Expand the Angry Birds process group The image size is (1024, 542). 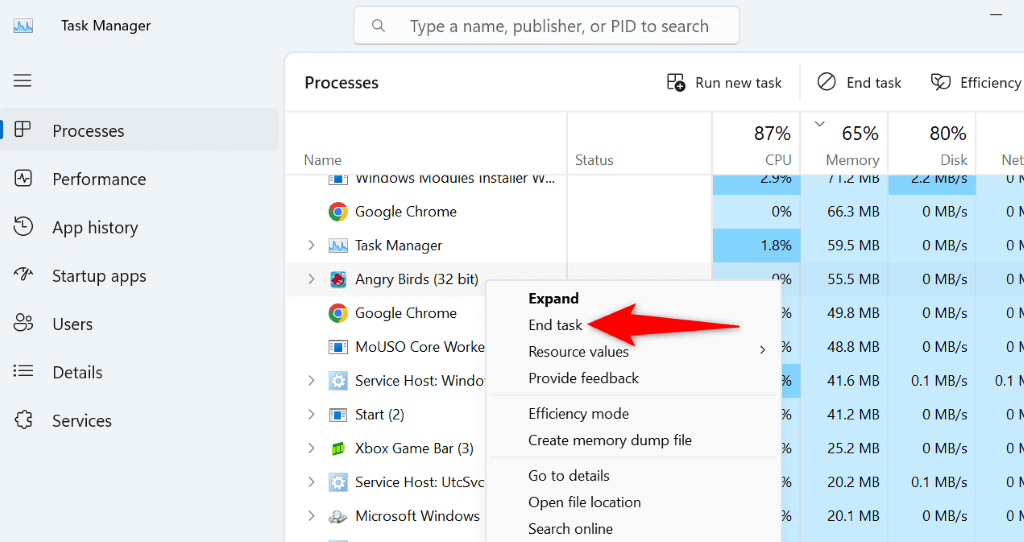pos(311,279)
